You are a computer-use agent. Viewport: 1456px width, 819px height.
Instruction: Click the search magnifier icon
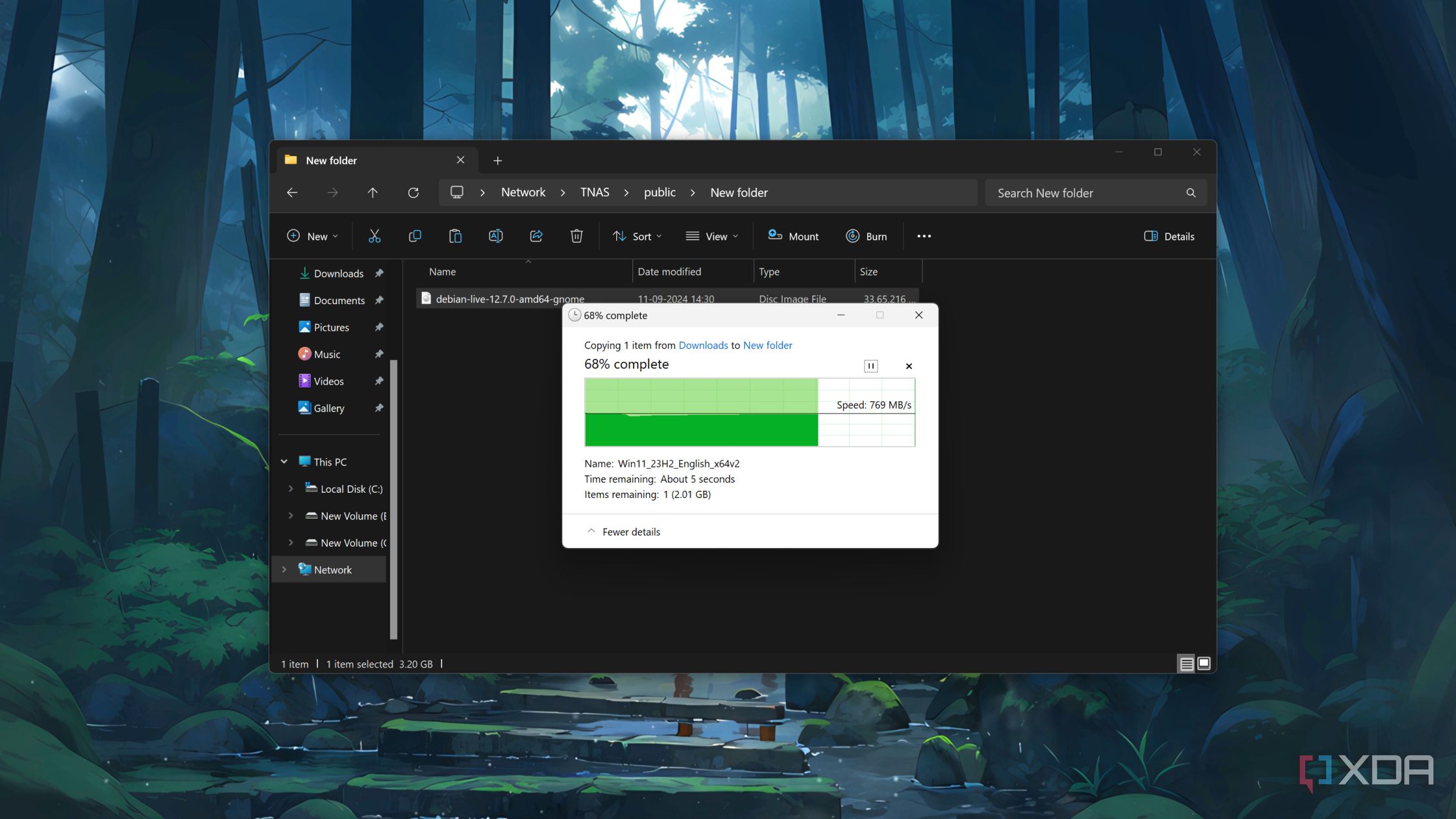(x=1191, y=193)
